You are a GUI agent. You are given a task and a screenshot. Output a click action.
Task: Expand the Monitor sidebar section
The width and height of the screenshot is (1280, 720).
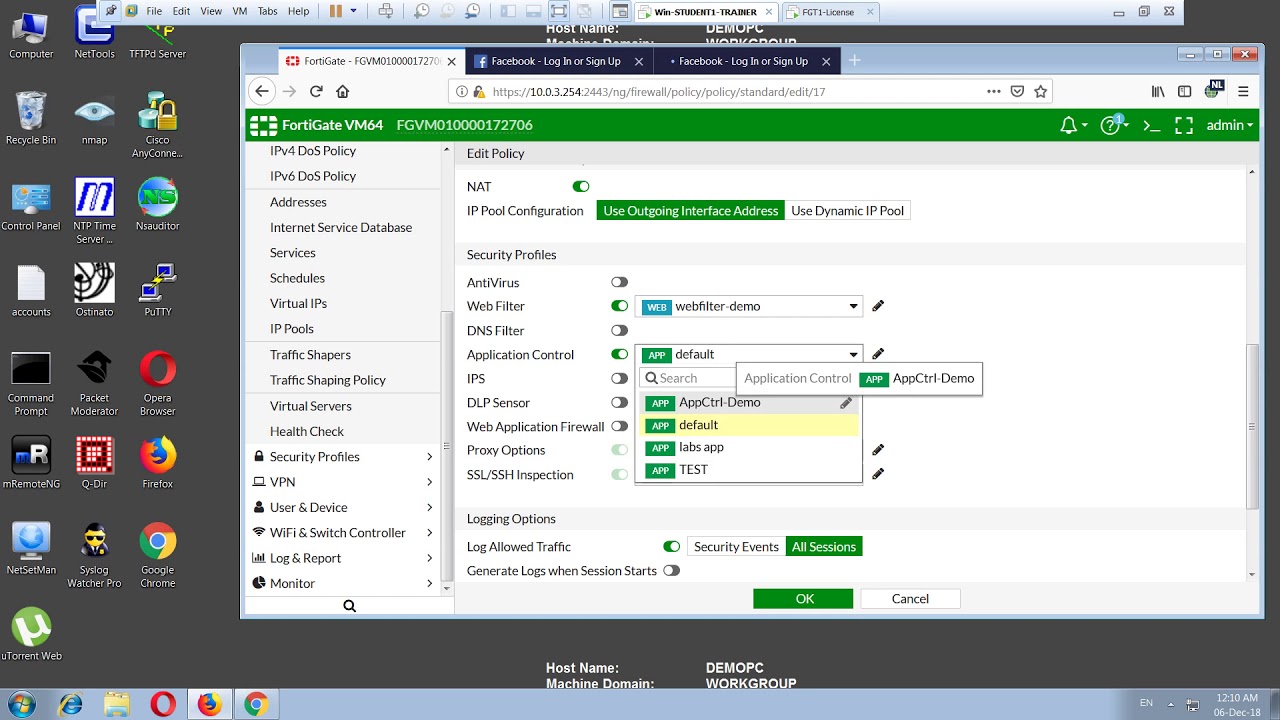[344, 583]
